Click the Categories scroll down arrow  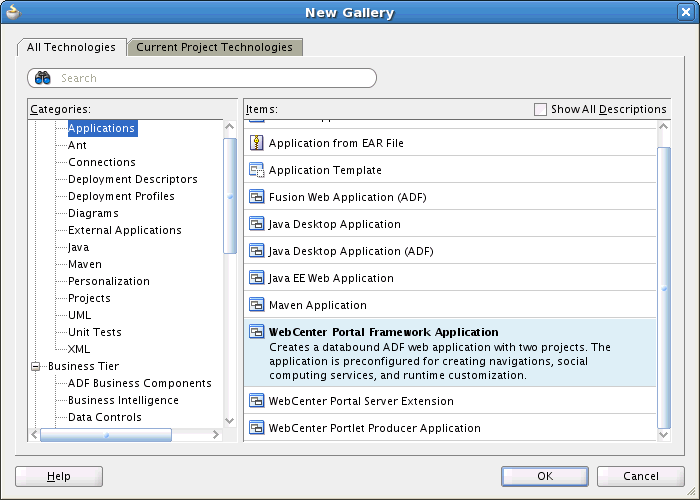pos(229,421)
